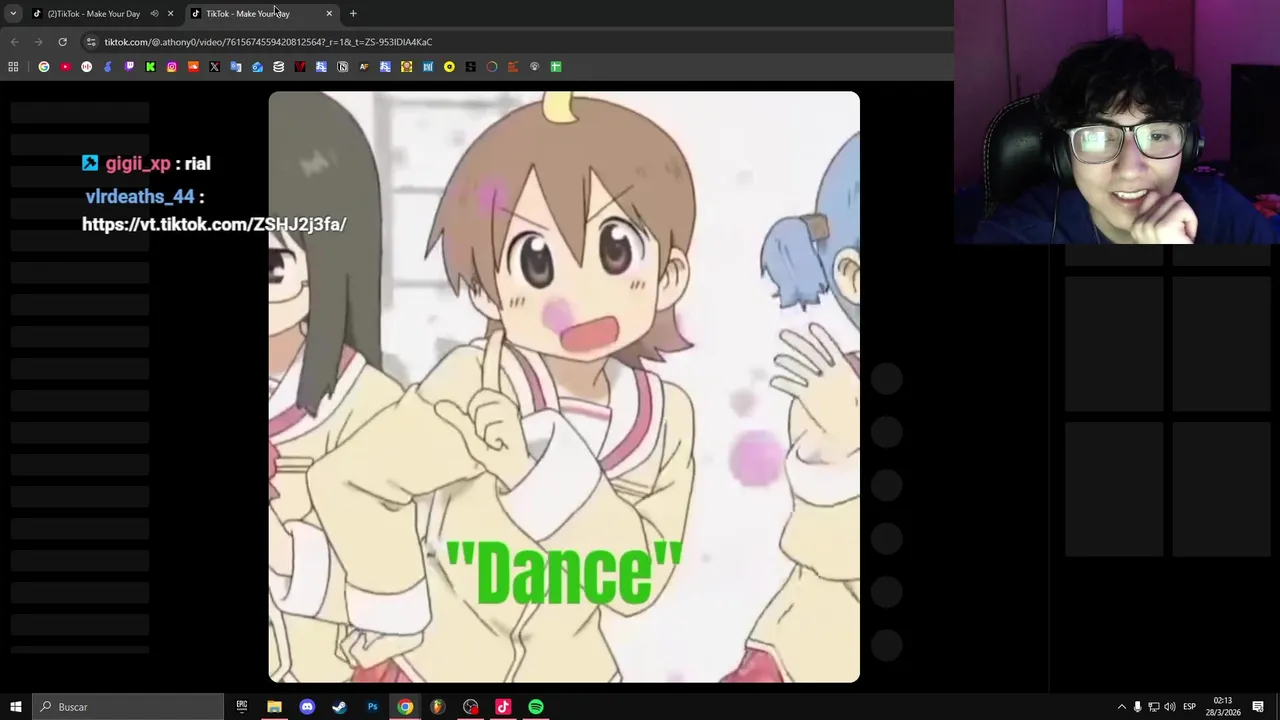
Task: Open the SoundCloud bookmark
Action: 193,67
